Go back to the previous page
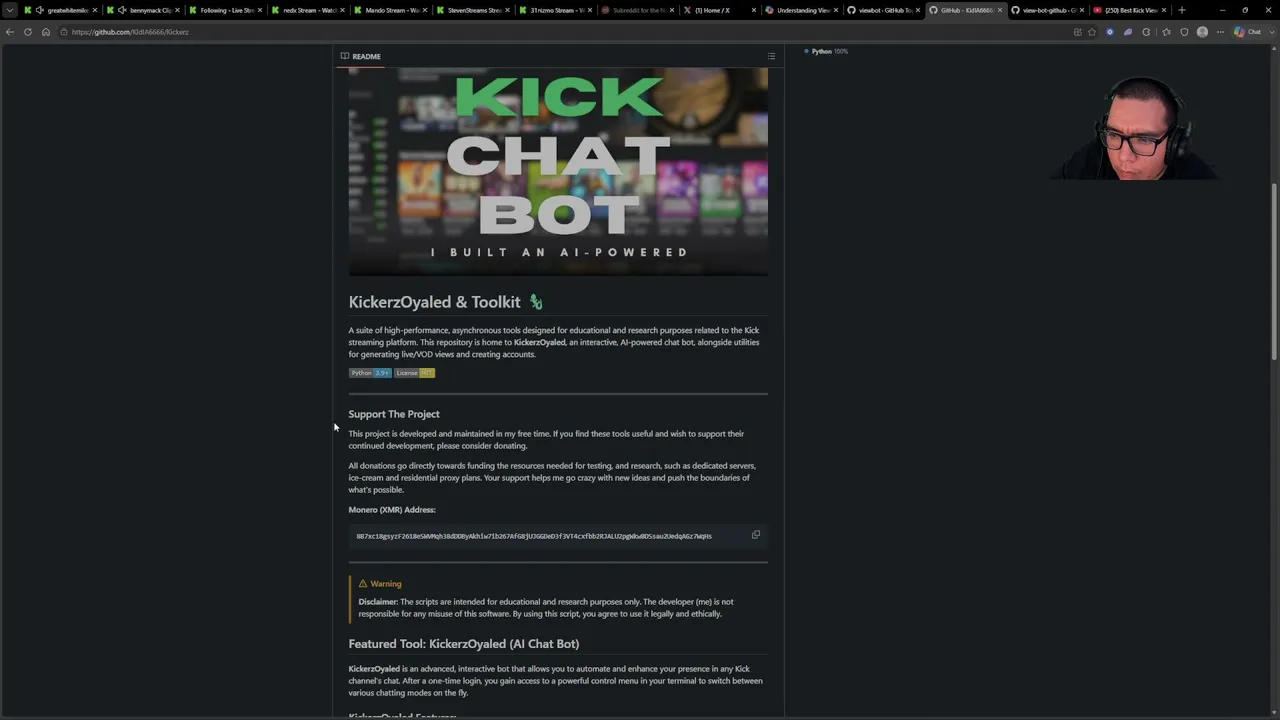 click(10, 32)
